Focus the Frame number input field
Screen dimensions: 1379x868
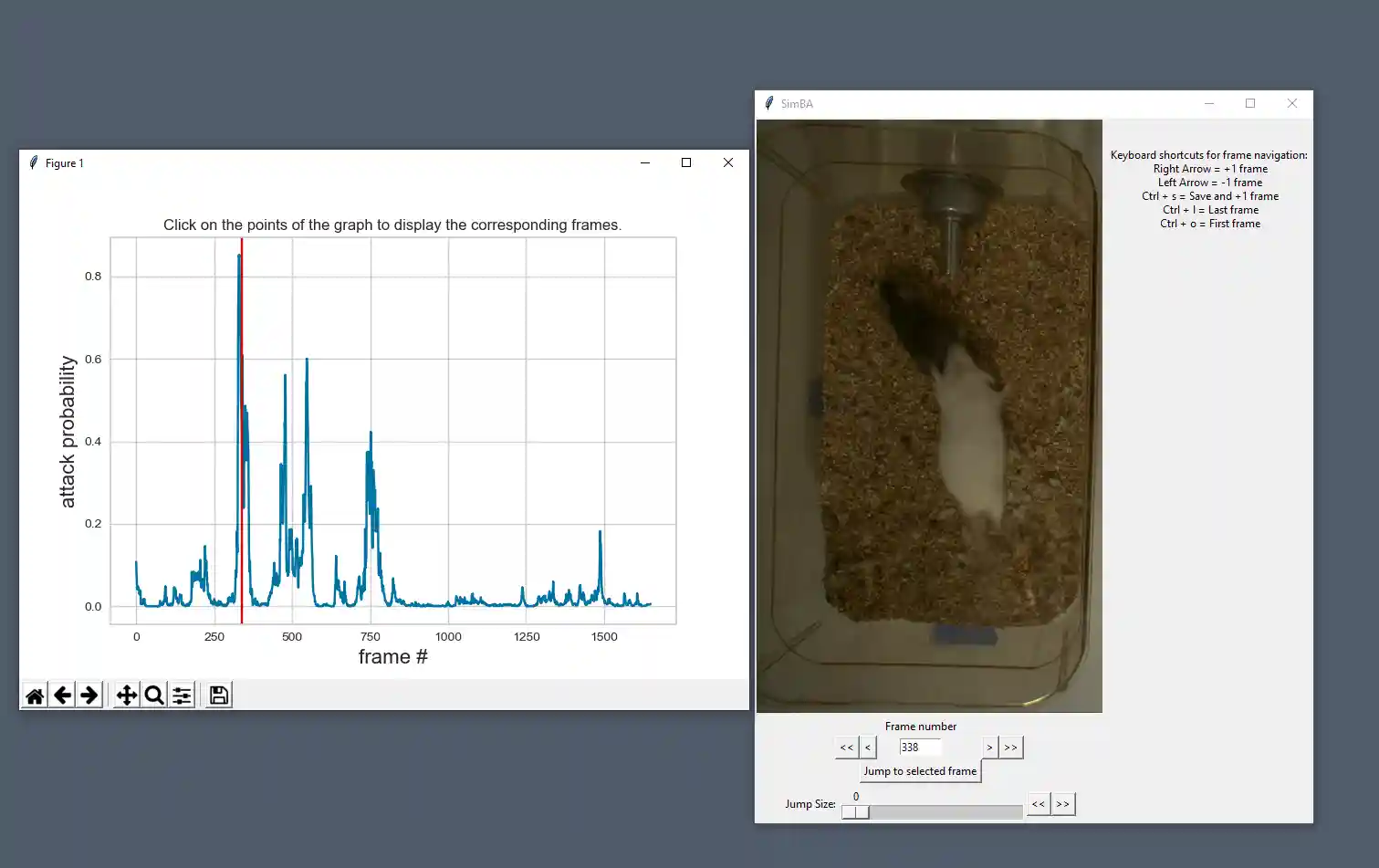(919, 748)
